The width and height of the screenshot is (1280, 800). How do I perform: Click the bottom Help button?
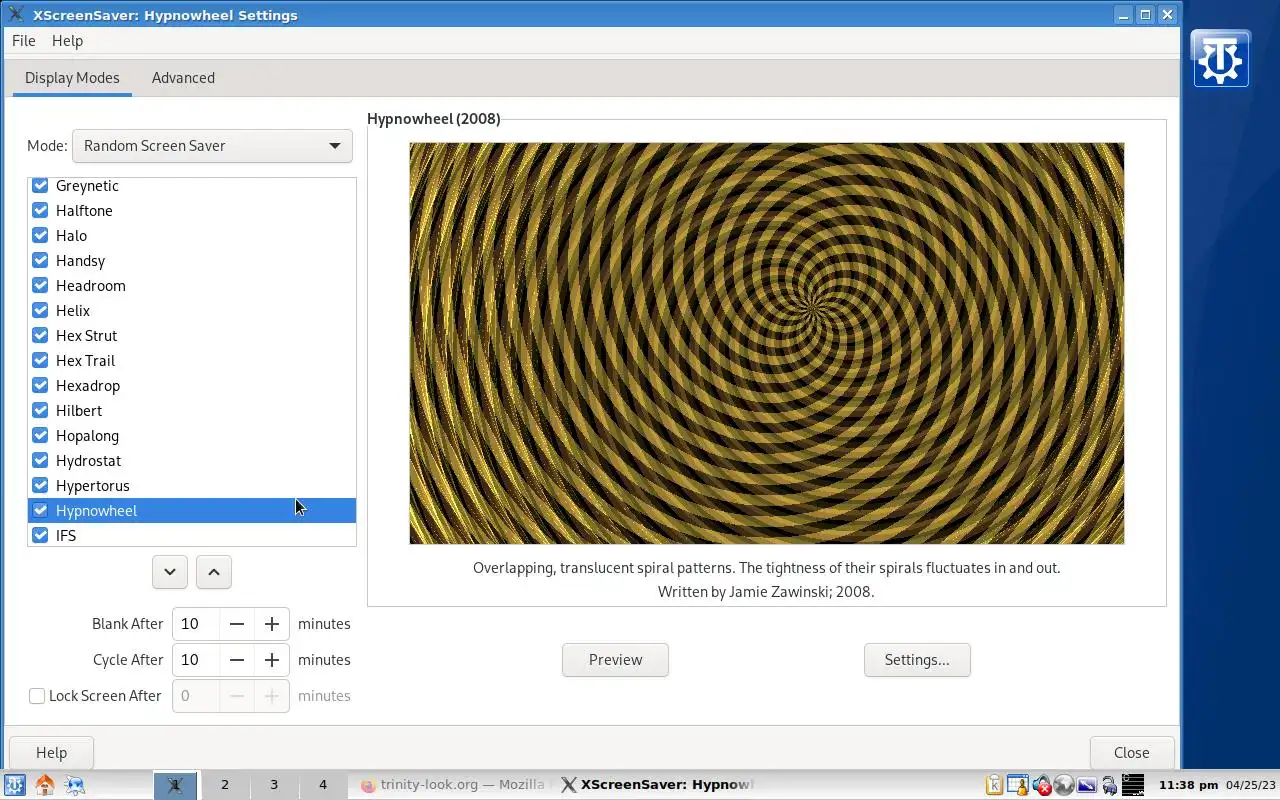[x=52, y=753]
